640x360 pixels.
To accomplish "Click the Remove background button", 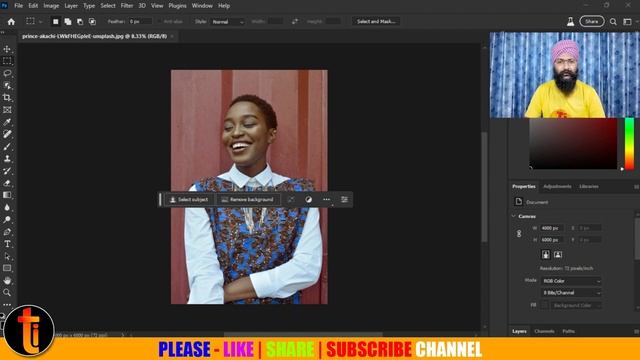I will pos(248,199).
